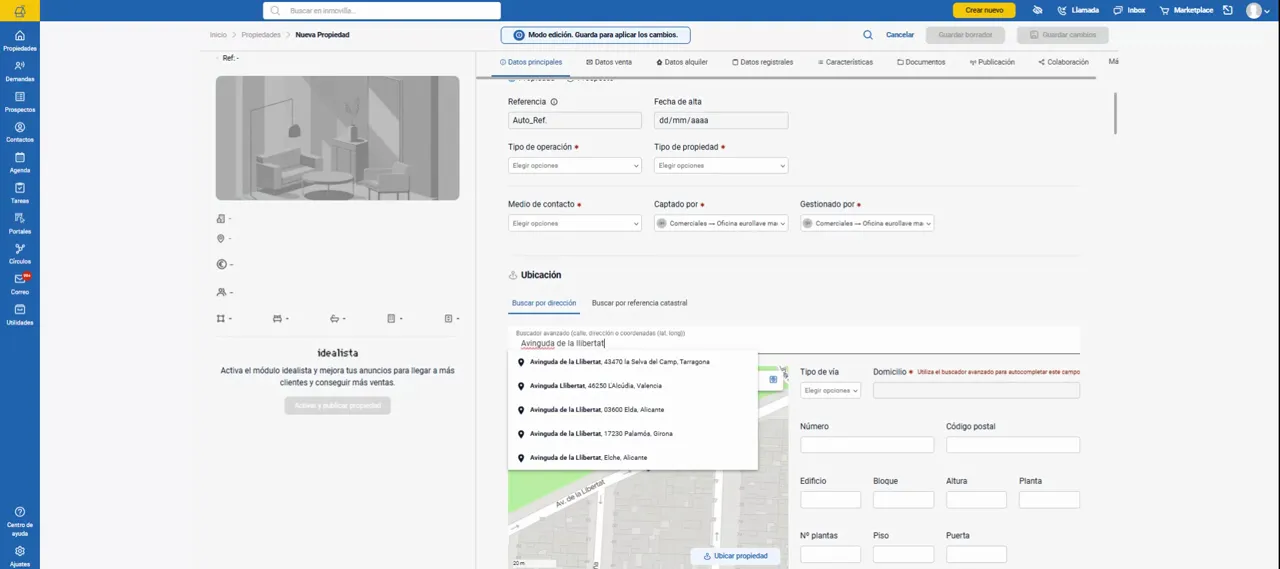Click the bedrooms icon in property summary
Viewport: 1280px width, 569px height.
point(277,319)
